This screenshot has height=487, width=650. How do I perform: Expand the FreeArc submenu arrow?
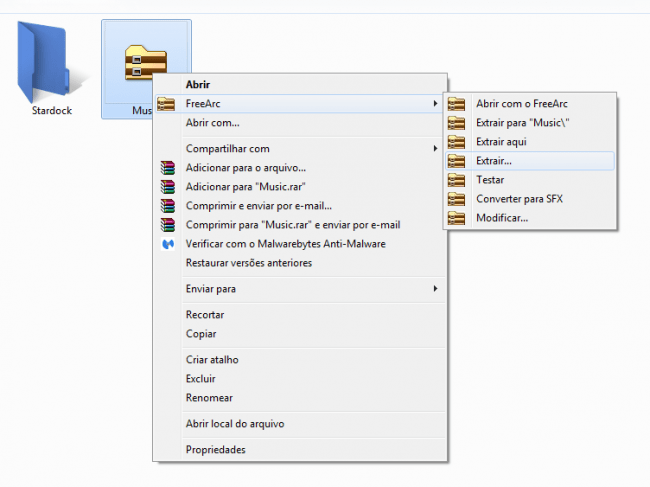[x=435, y=104]
